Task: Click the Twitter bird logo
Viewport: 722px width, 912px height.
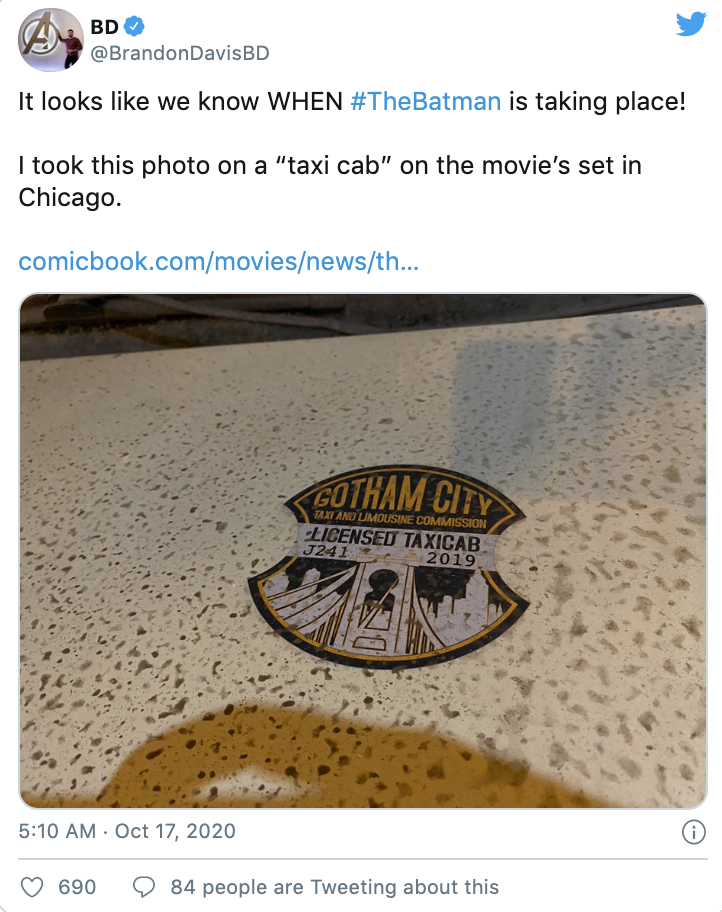Action: coord(691,24)
